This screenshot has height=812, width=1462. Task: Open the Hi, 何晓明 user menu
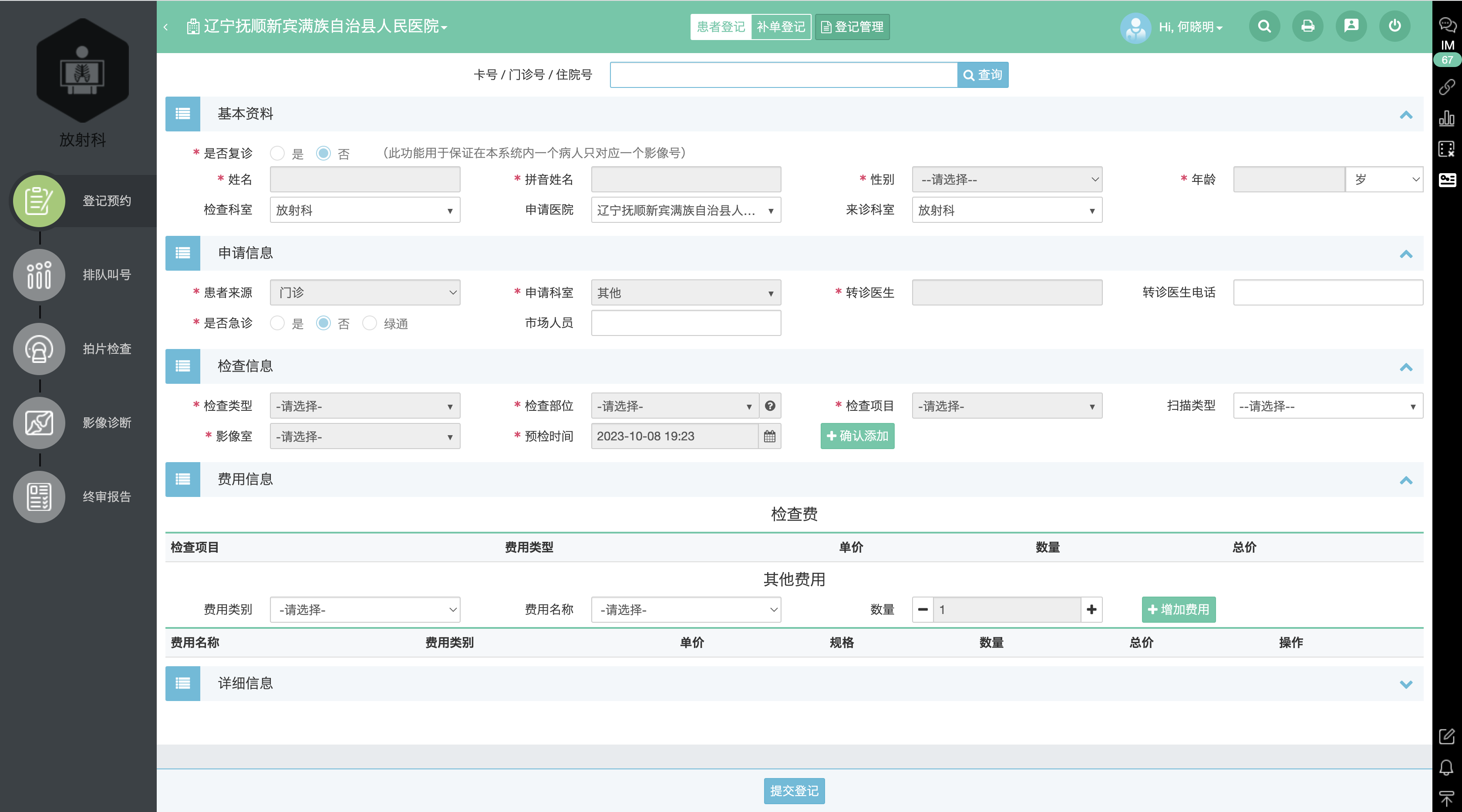[1190, 27]
